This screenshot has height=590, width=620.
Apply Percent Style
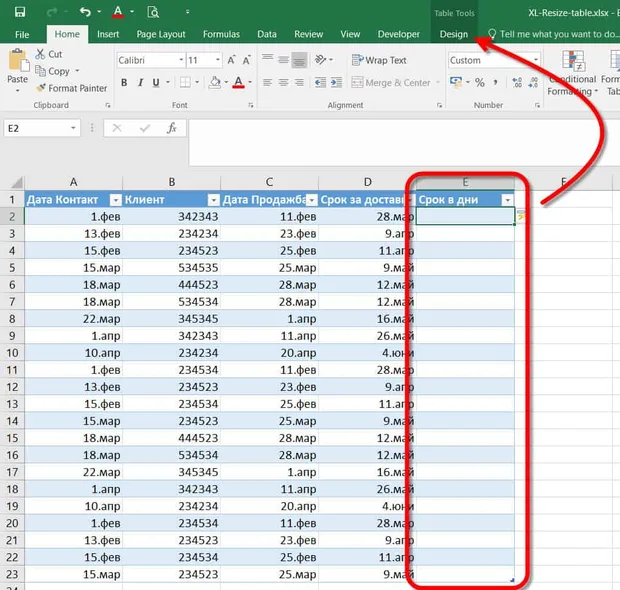point(480,83)
